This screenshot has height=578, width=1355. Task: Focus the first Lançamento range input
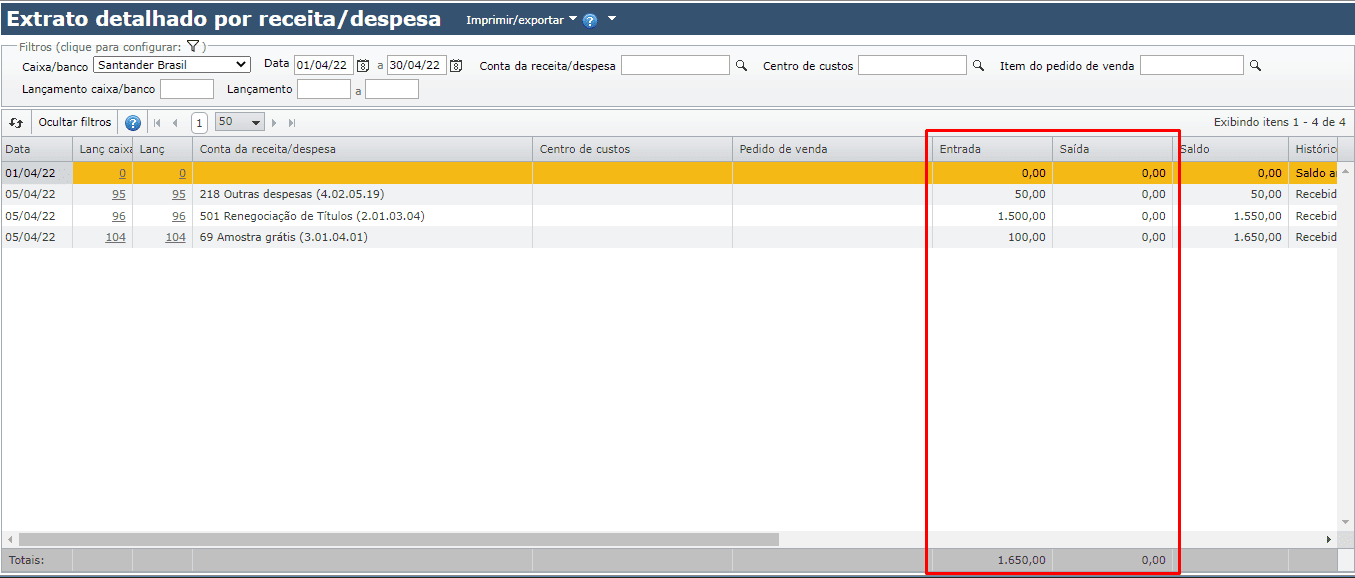point(324,89)
